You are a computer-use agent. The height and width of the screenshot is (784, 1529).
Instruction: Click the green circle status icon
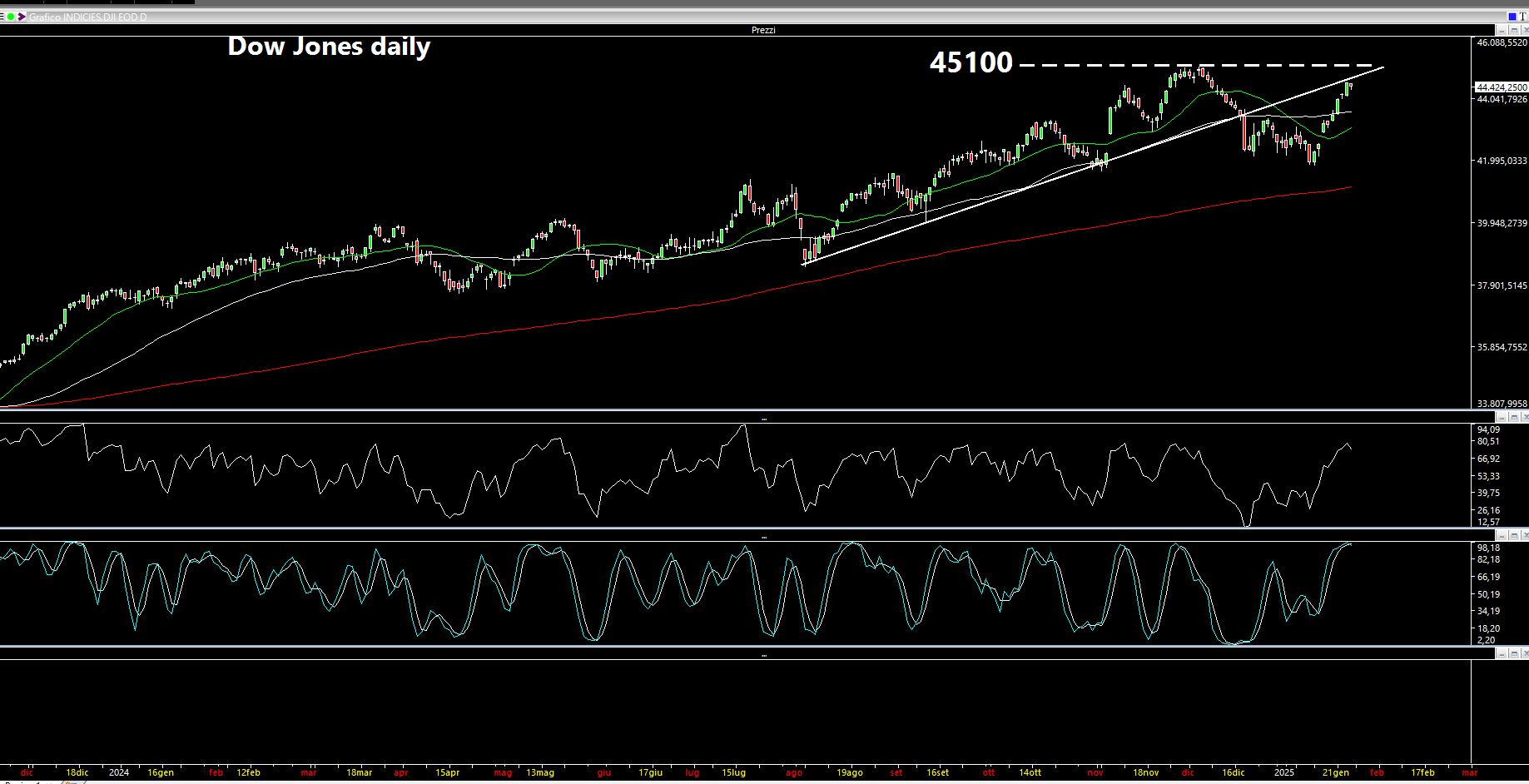tap(11, 17)
